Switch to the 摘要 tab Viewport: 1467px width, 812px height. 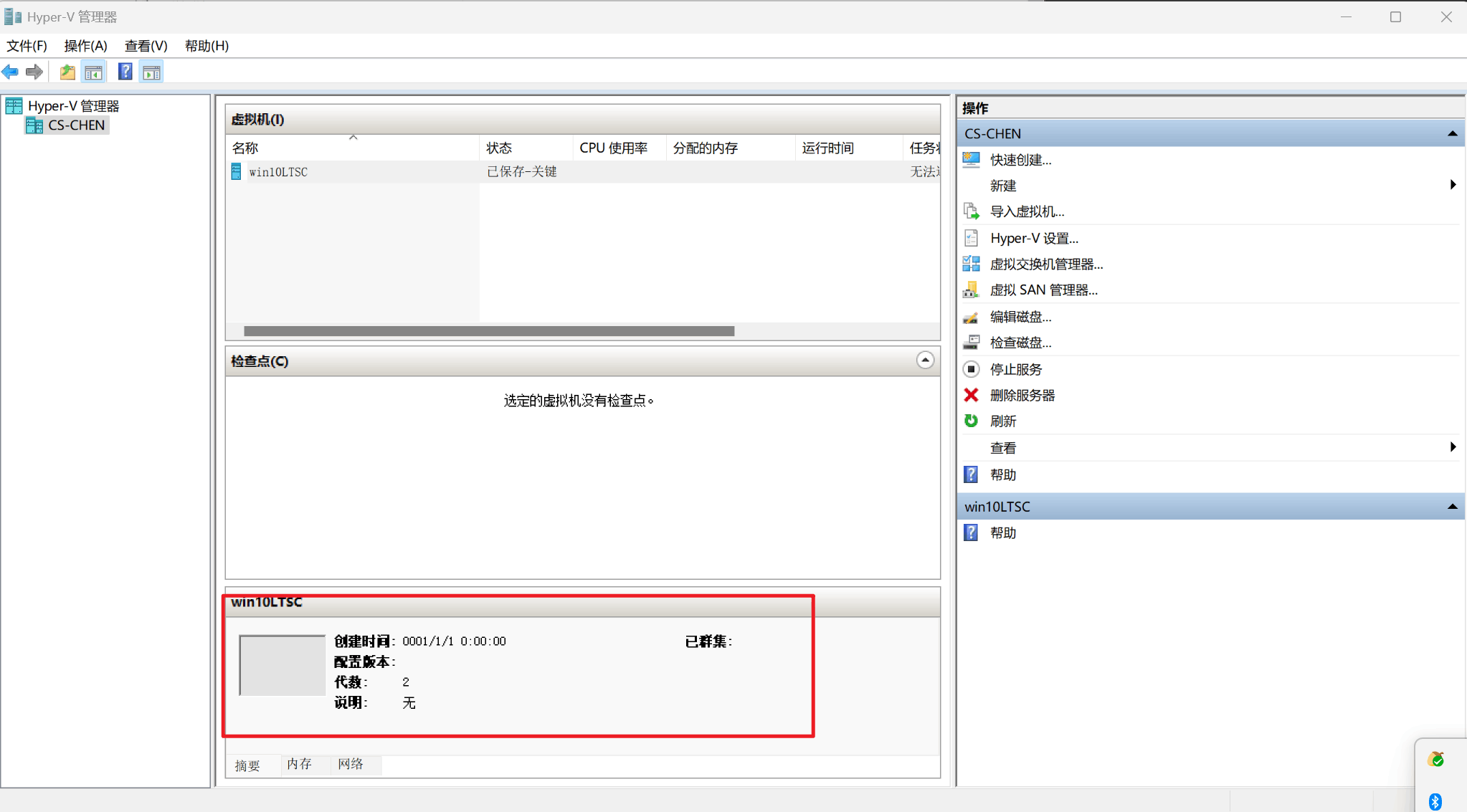248,765
